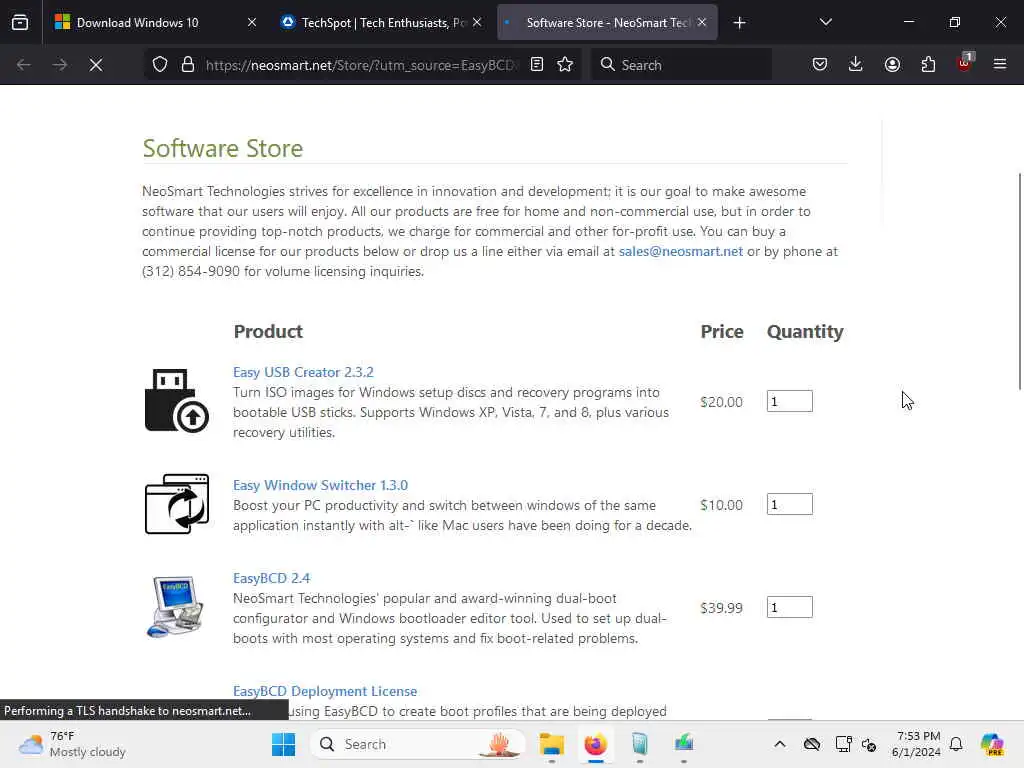1024x768 pixels.
Task: Click the taskbar Search box
Action: 418,744
